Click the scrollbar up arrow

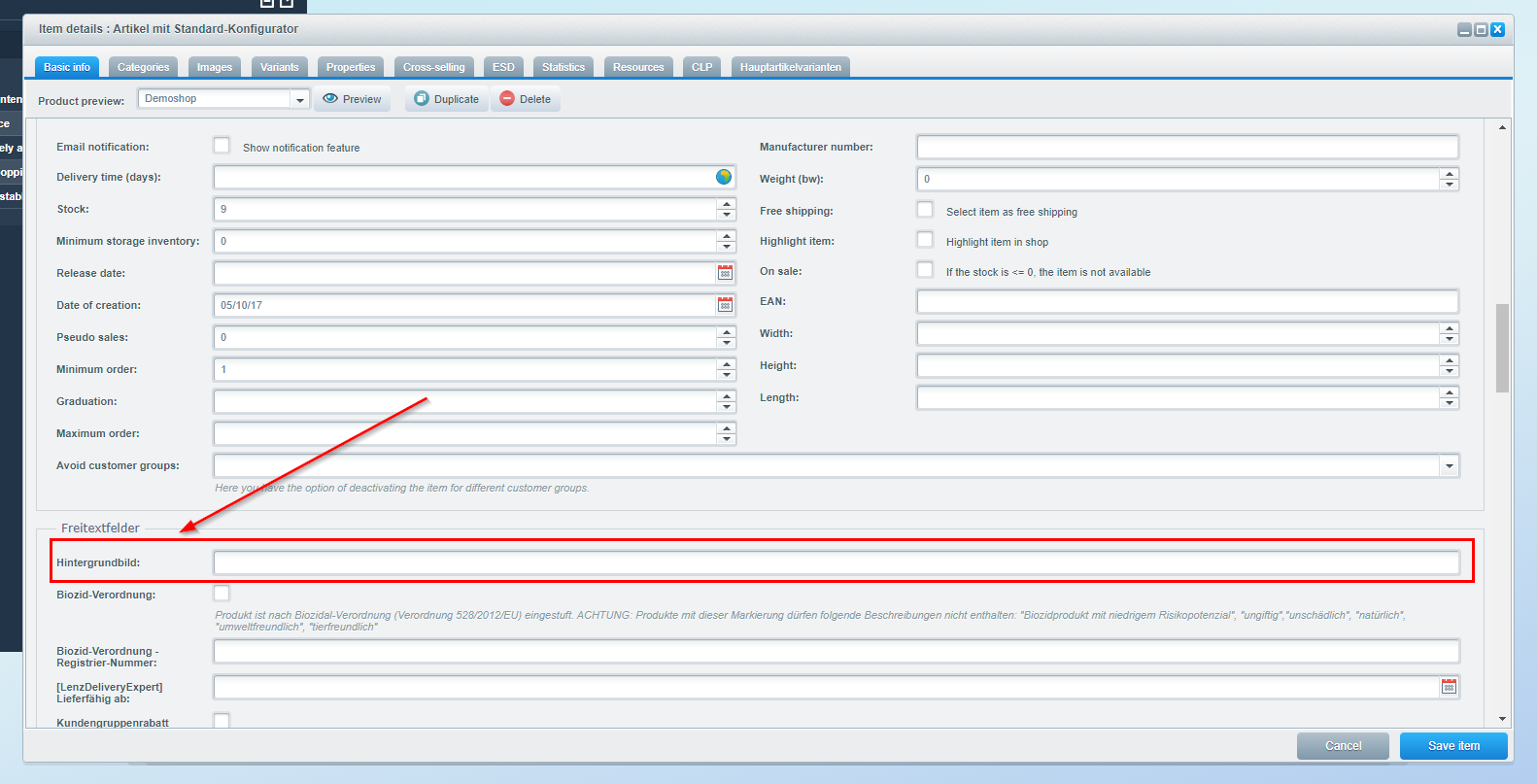pyautogui.click(x=1502, y=127)
